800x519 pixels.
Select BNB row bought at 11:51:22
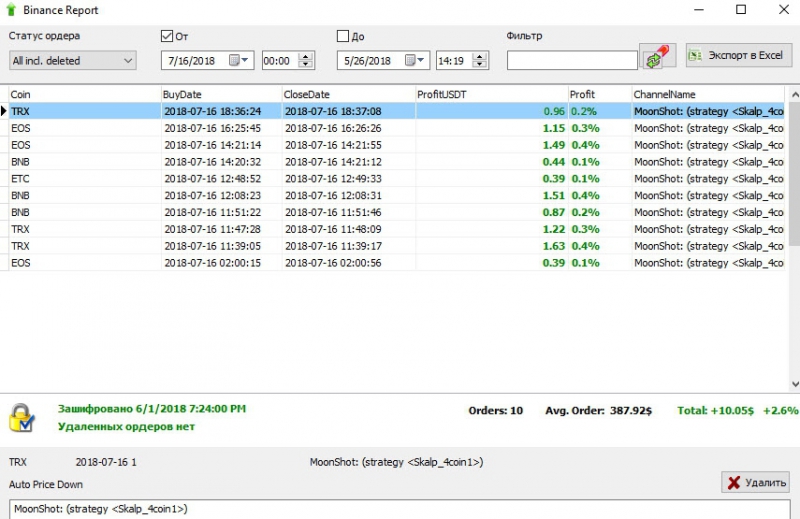[396, 212]
